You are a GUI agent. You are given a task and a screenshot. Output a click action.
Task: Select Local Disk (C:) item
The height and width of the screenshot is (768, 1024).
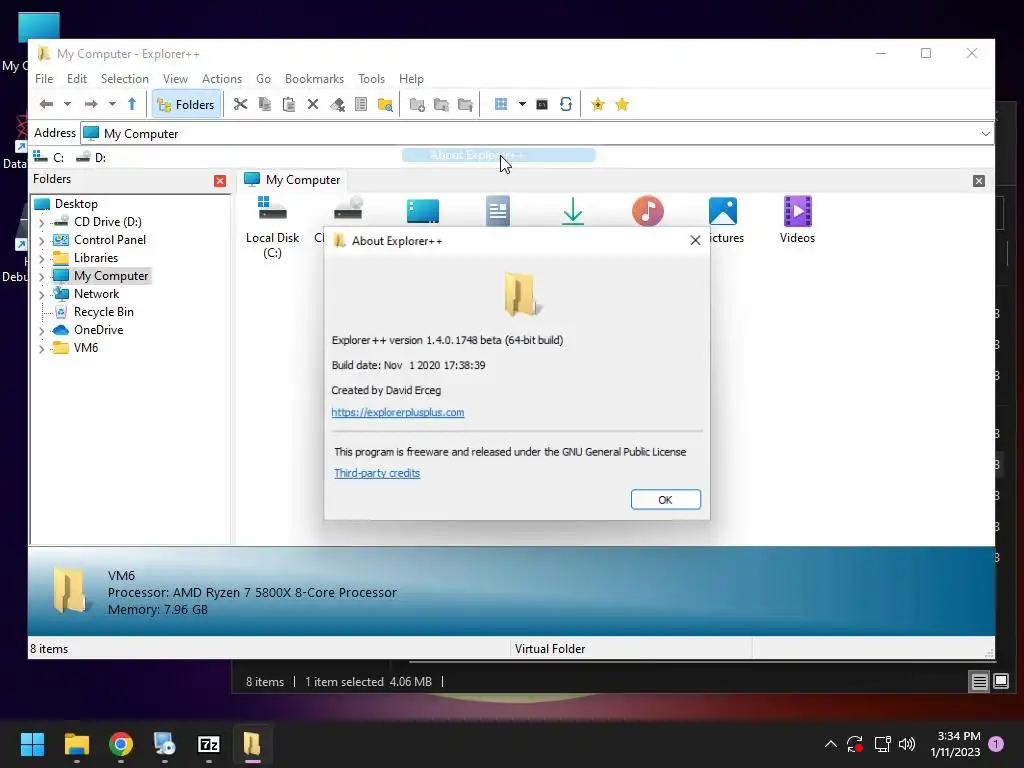[x=272, y=227]
